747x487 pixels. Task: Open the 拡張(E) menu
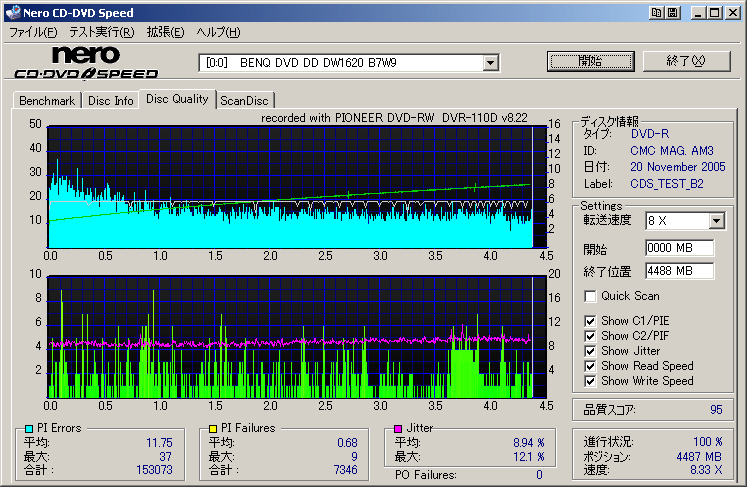point(165,32)
